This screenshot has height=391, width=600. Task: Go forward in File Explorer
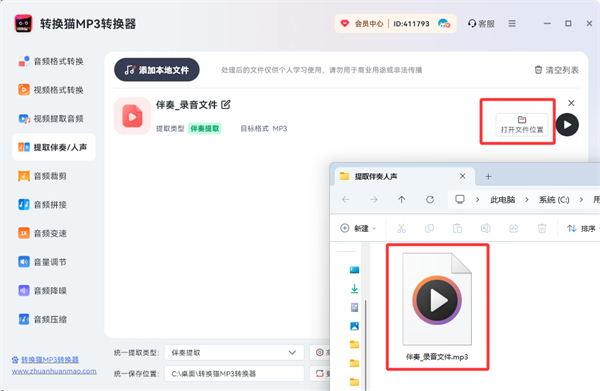pyautogui.click(x=374, y=199)
